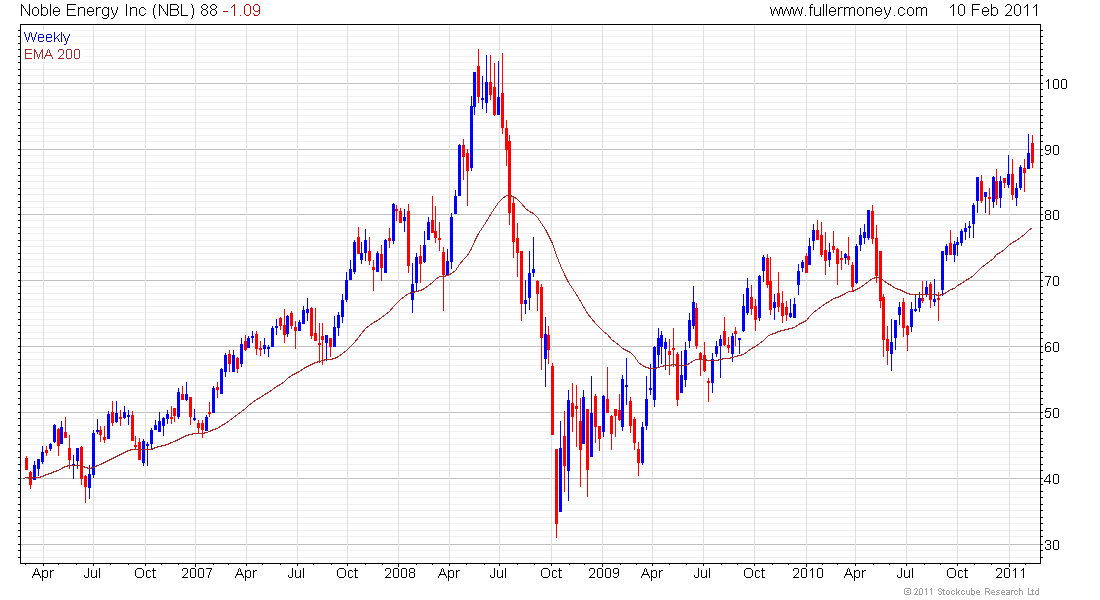Click the y-axis label '90'

(x=1052, y=149)
